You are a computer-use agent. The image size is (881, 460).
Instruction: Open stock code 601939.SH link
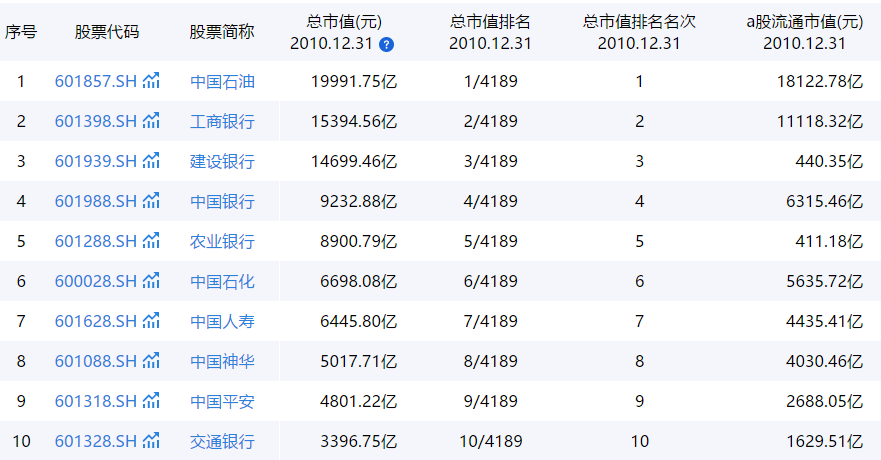tap(96, 161)
